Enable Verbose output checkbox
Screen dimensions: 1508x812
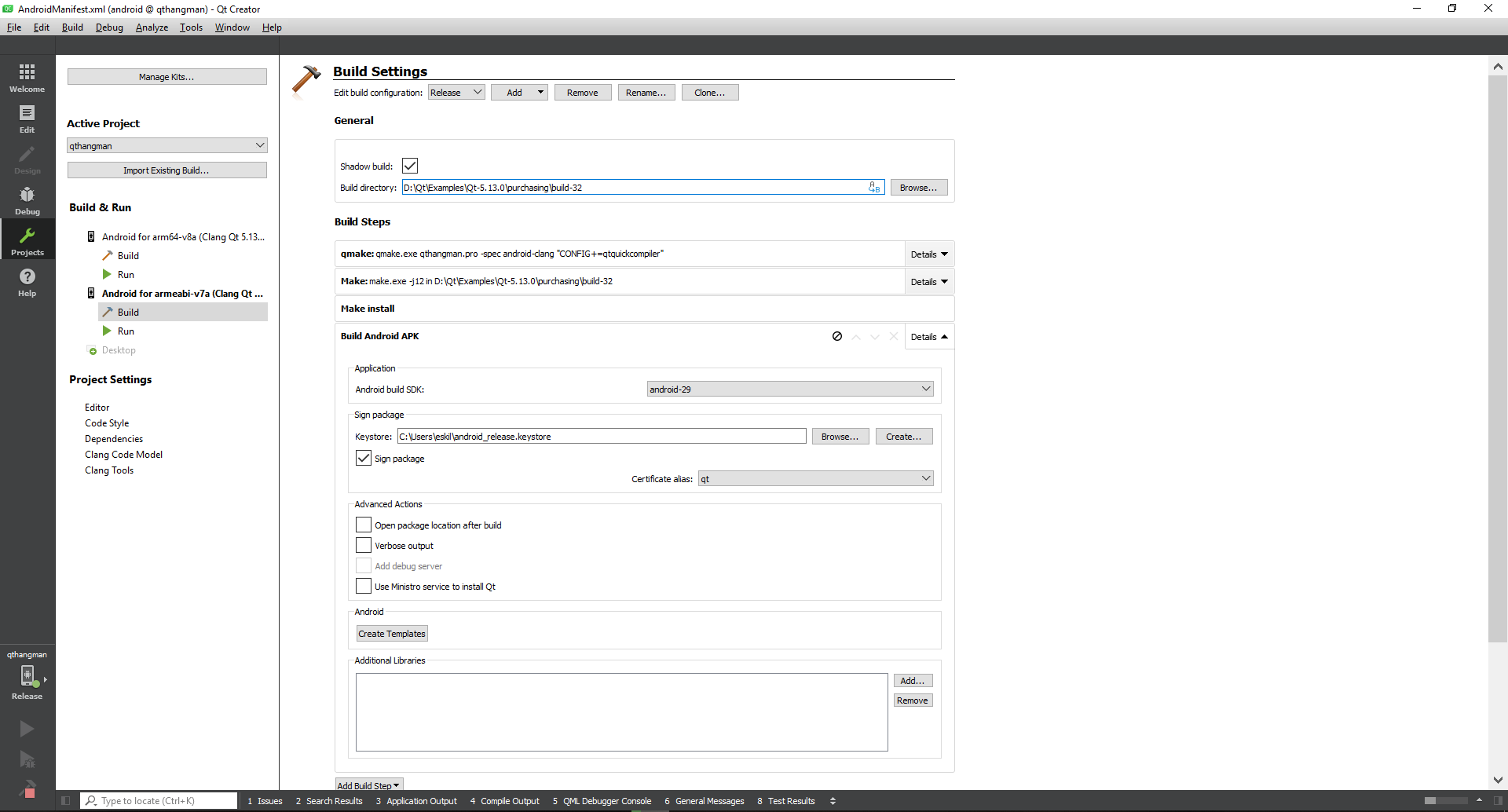click(x=364, y=545)
